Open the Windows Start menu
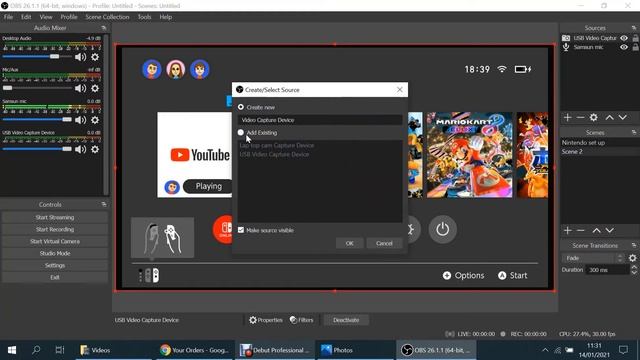The height and width of the screenshot is (360, 640). coord(12,350)
